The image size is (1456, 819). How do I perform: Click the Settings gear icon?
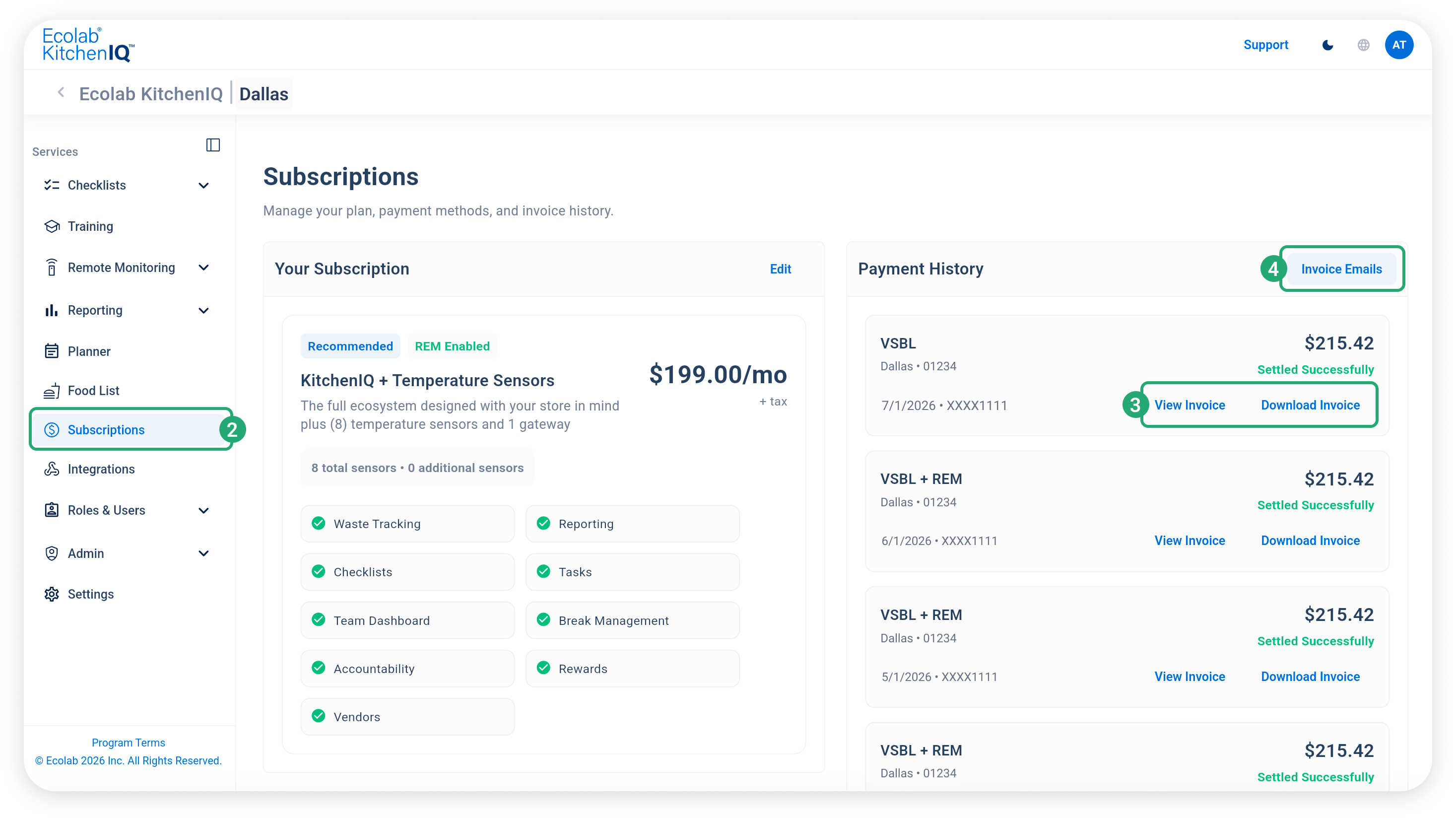click(52, 594)
